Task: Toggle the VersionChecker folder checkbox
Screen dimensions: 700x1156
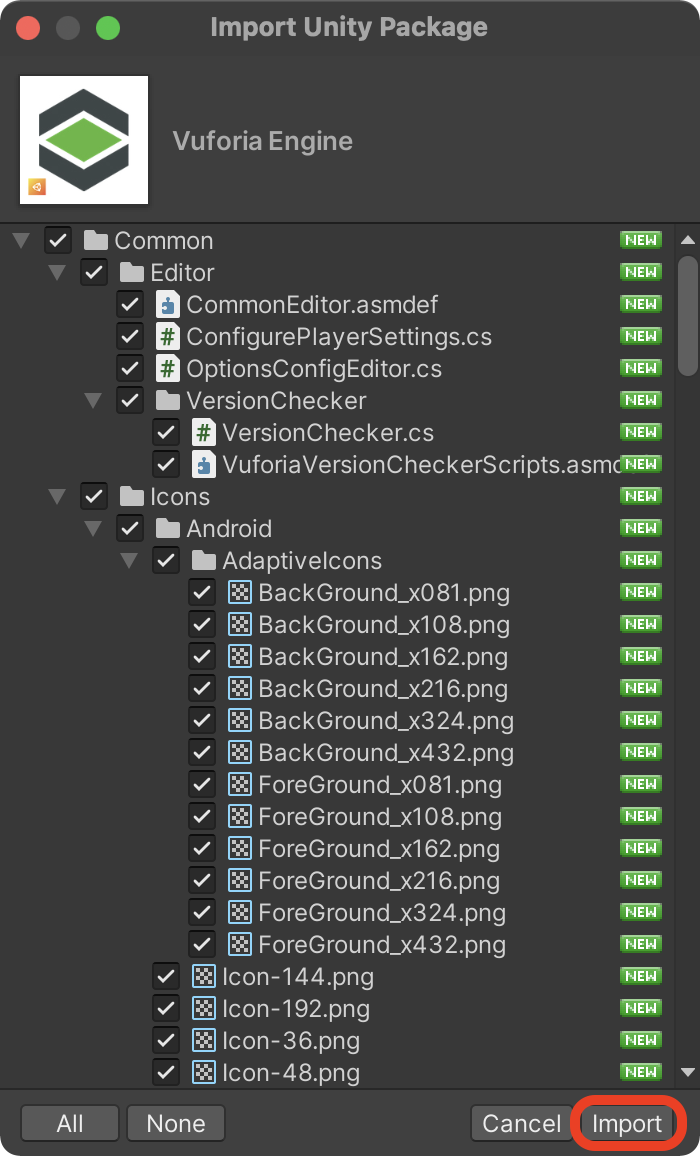Action: click(130, 400)
